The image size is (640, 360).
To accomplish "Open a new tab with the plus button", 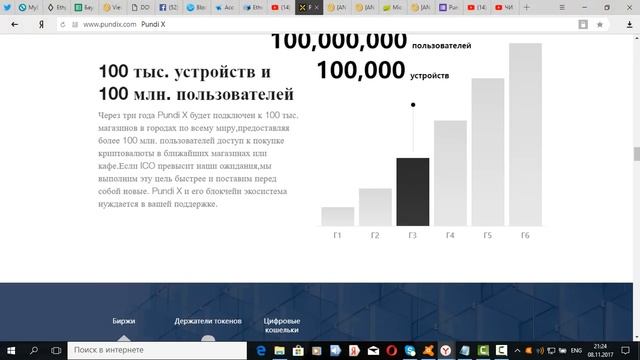I will tap(527, 7).
